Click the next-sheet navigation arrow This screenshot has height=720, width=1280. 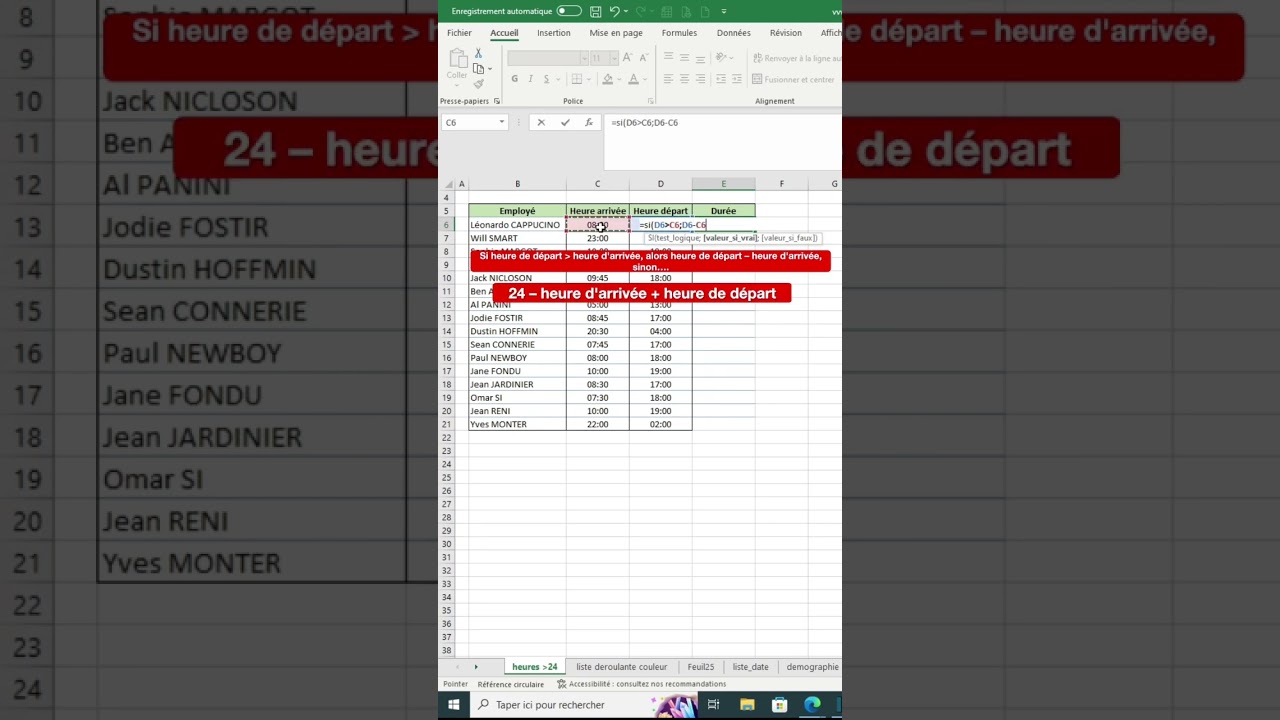point(476,667)
